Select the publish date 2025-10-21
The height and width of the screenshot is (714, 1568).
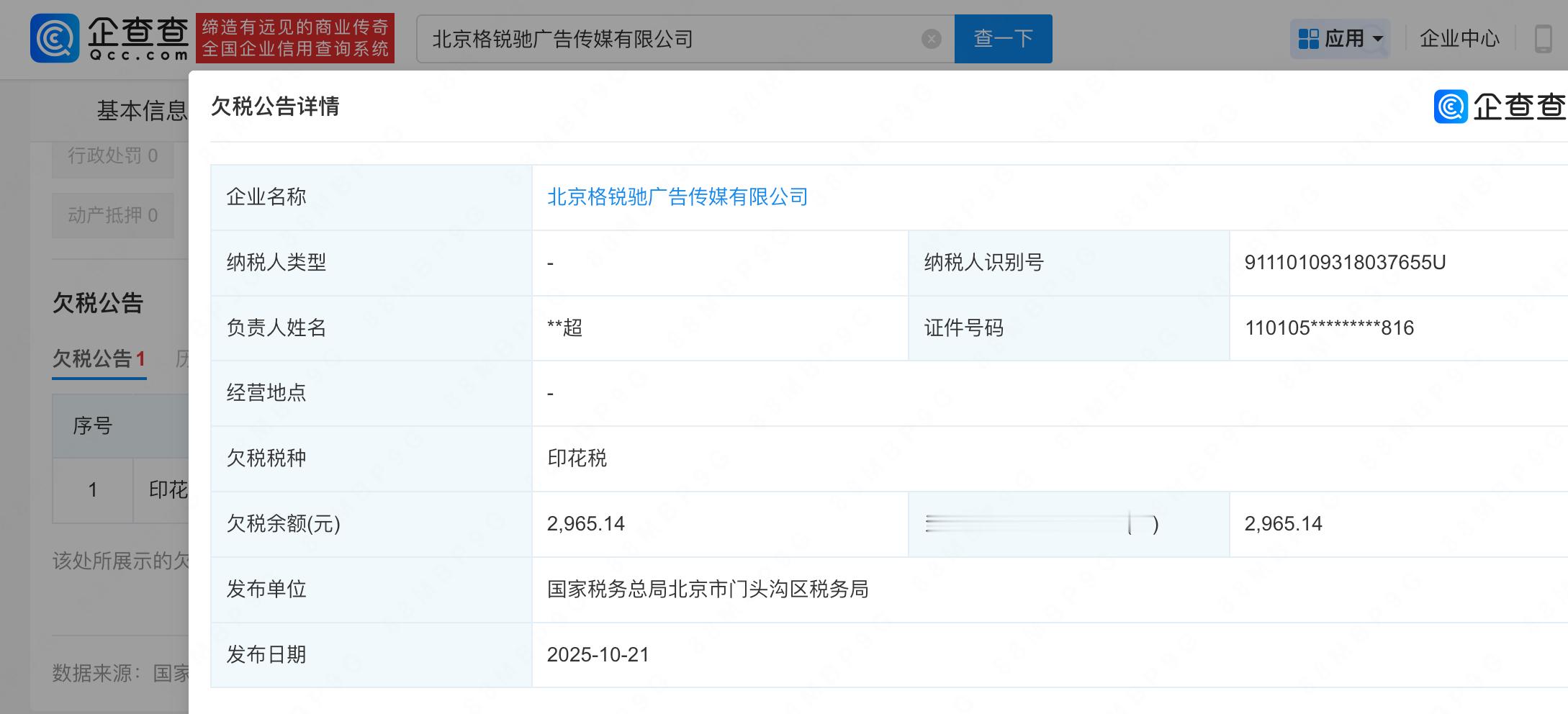[598, 655]
